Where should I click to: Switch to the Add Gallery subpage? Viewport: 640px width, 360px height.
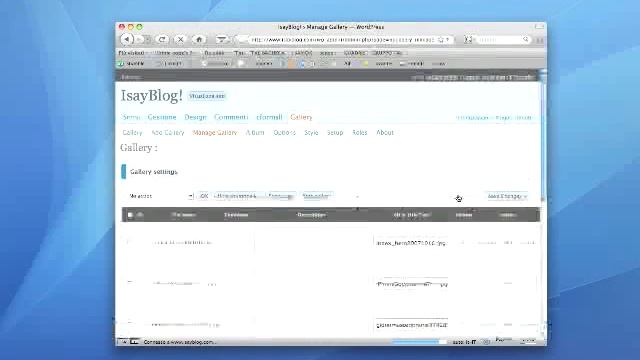(x=168, y=133)
